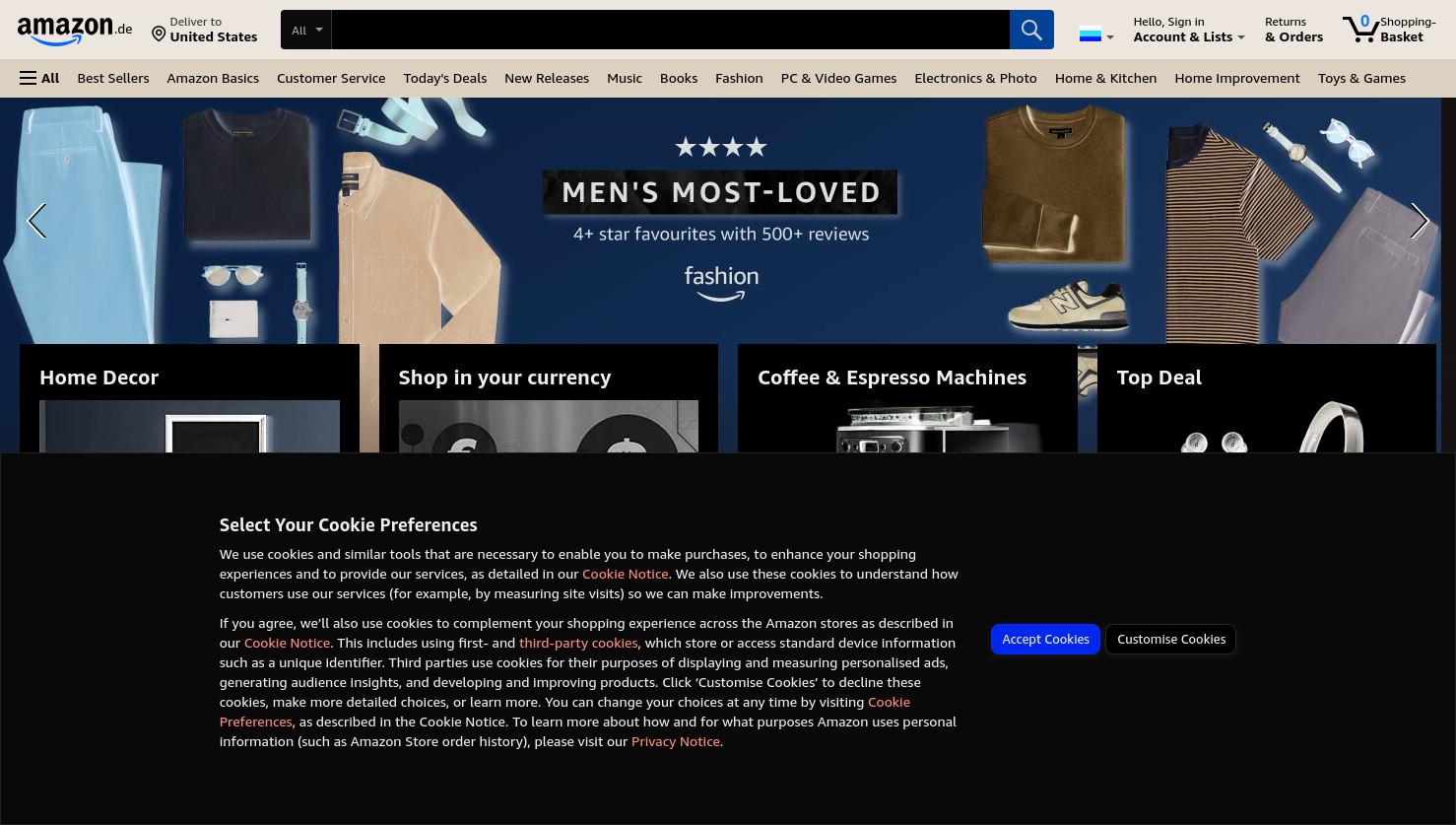The image size is (1456, 825).
Task: Open the All search category dropdown
Action: pos(306,30)
